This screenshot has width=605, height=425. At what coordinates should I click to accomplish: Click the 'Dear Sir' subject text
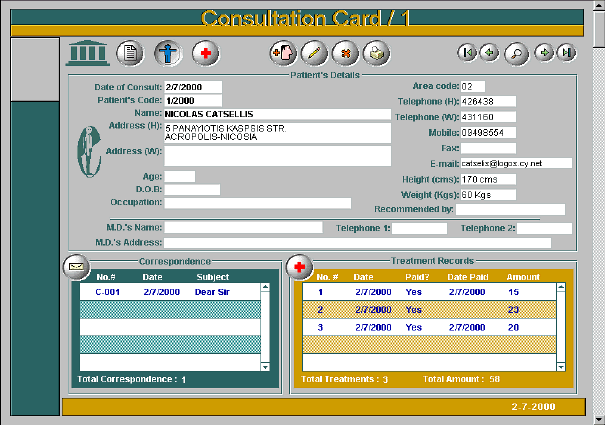(x=212, y=292)
